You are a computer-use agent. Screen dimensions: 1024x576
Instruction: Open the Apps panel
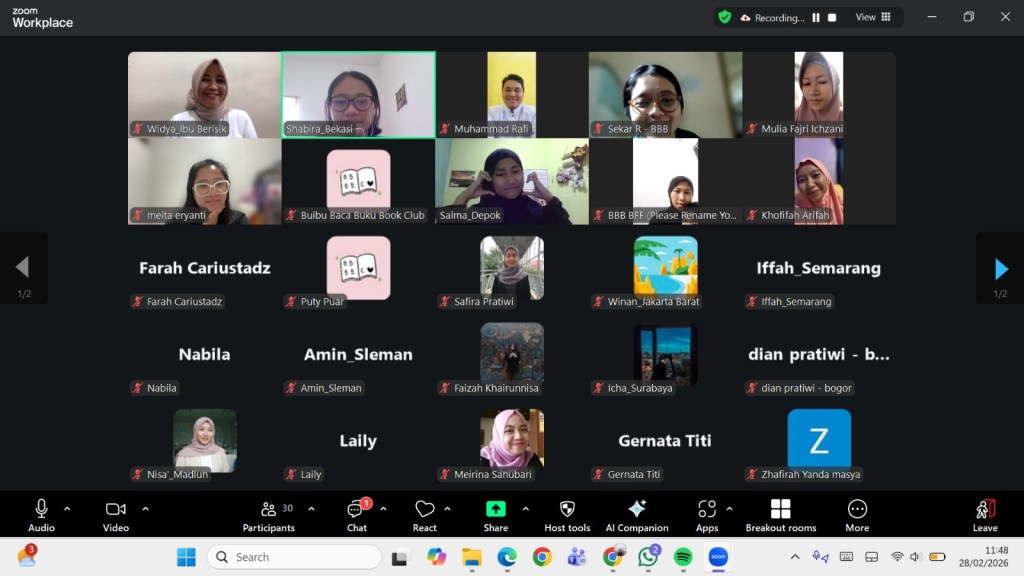707,514
